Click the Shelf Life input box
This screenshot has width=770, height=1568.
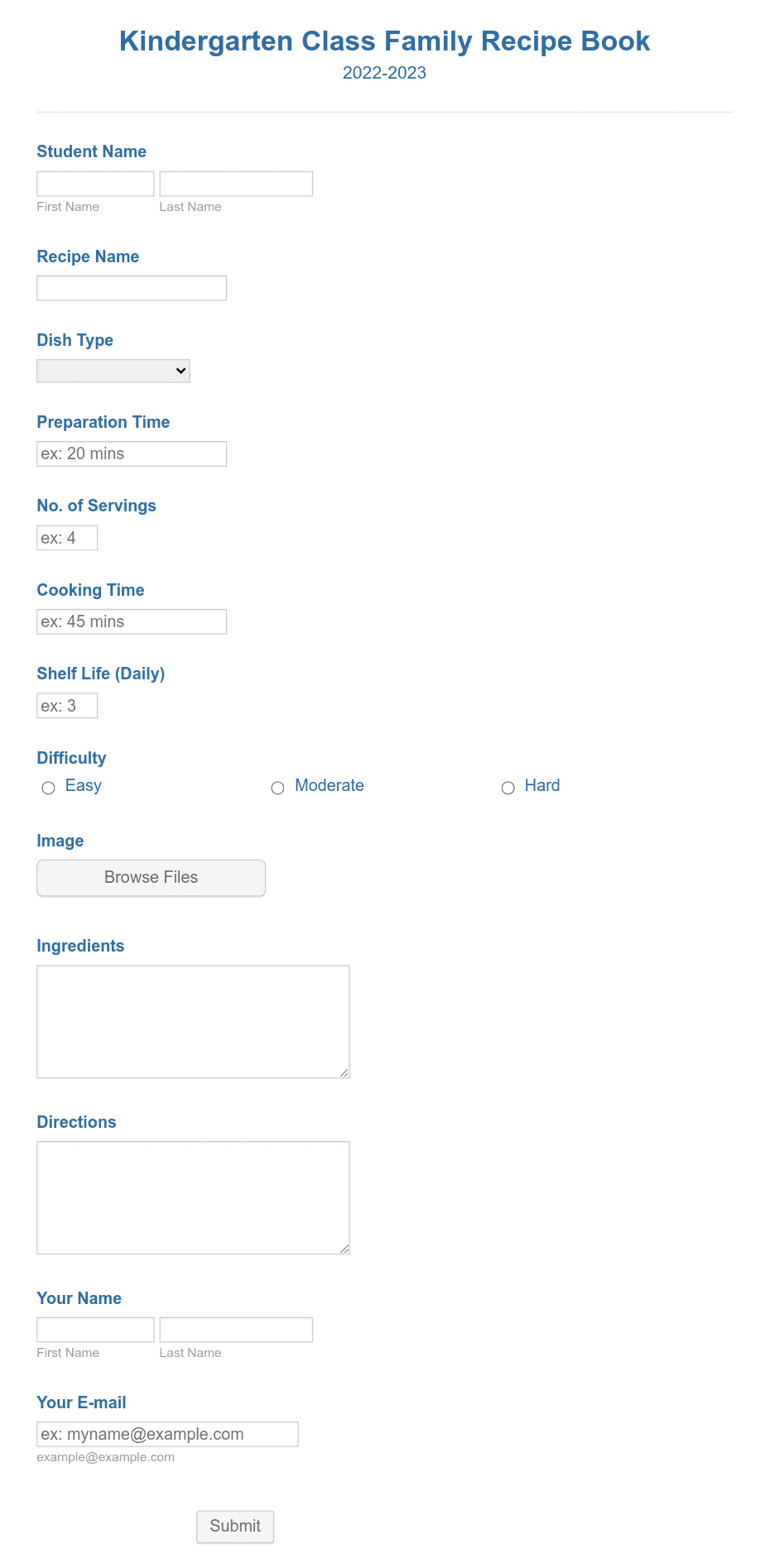67,706
